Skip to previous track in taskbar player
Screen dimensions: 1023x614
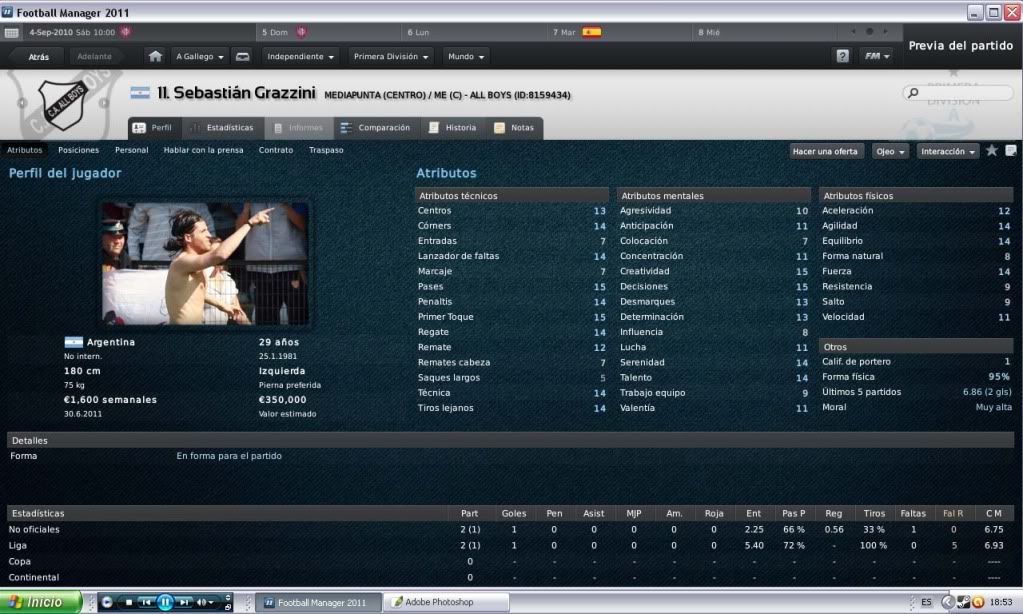146,602
